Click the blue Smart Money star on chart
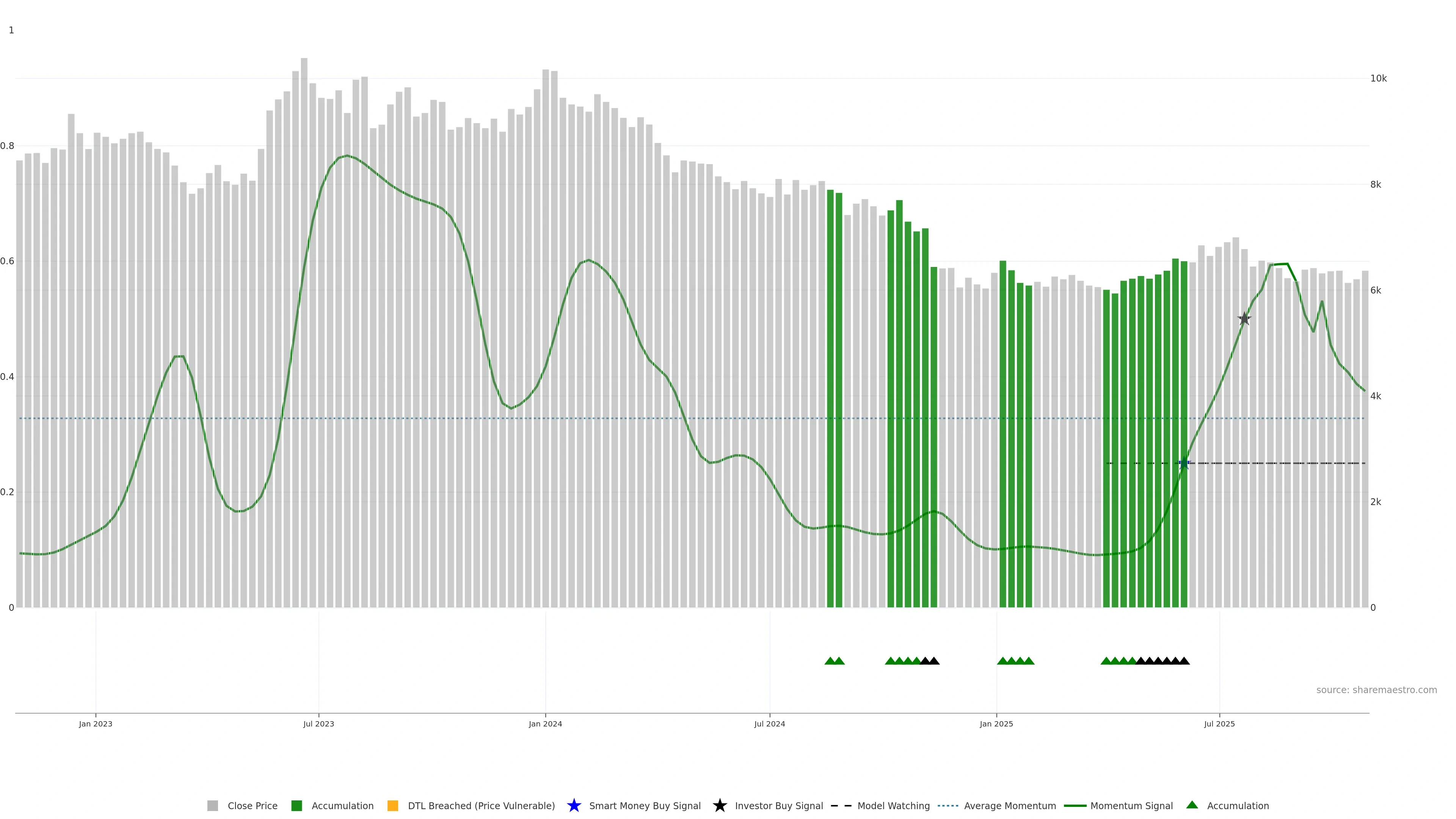This screenshot has width=1456, height=819. (1184, 463)
